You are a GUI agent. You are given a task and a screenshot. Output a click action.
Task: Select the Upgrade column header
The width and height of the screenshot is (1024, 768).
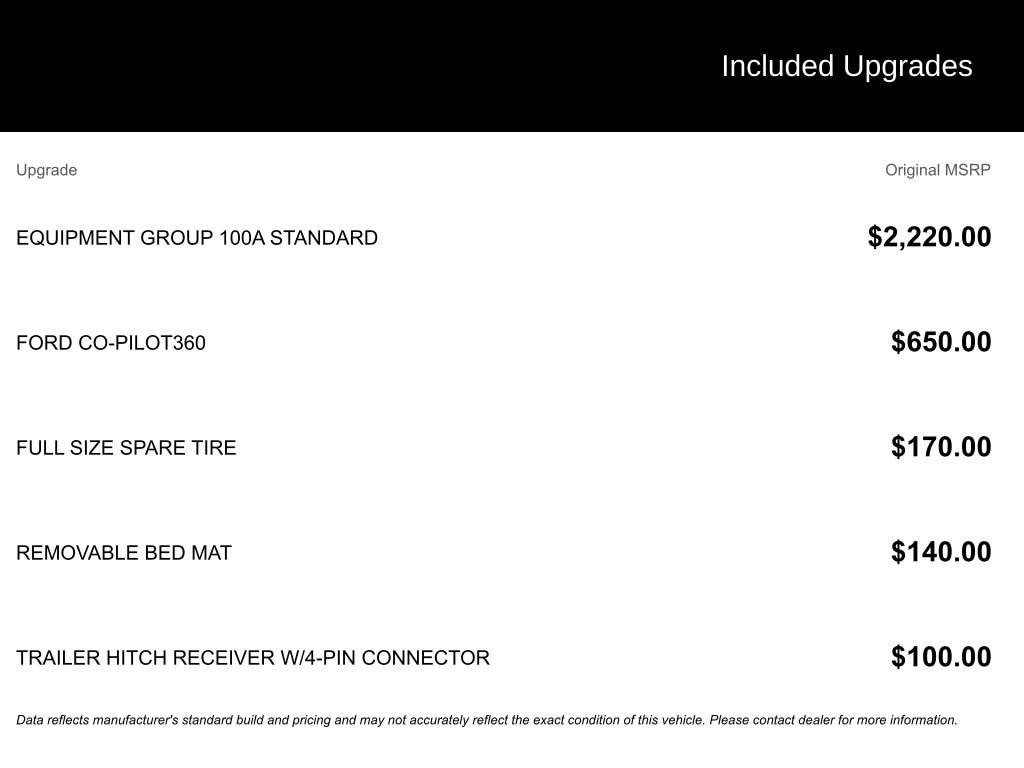pos(47,170)
